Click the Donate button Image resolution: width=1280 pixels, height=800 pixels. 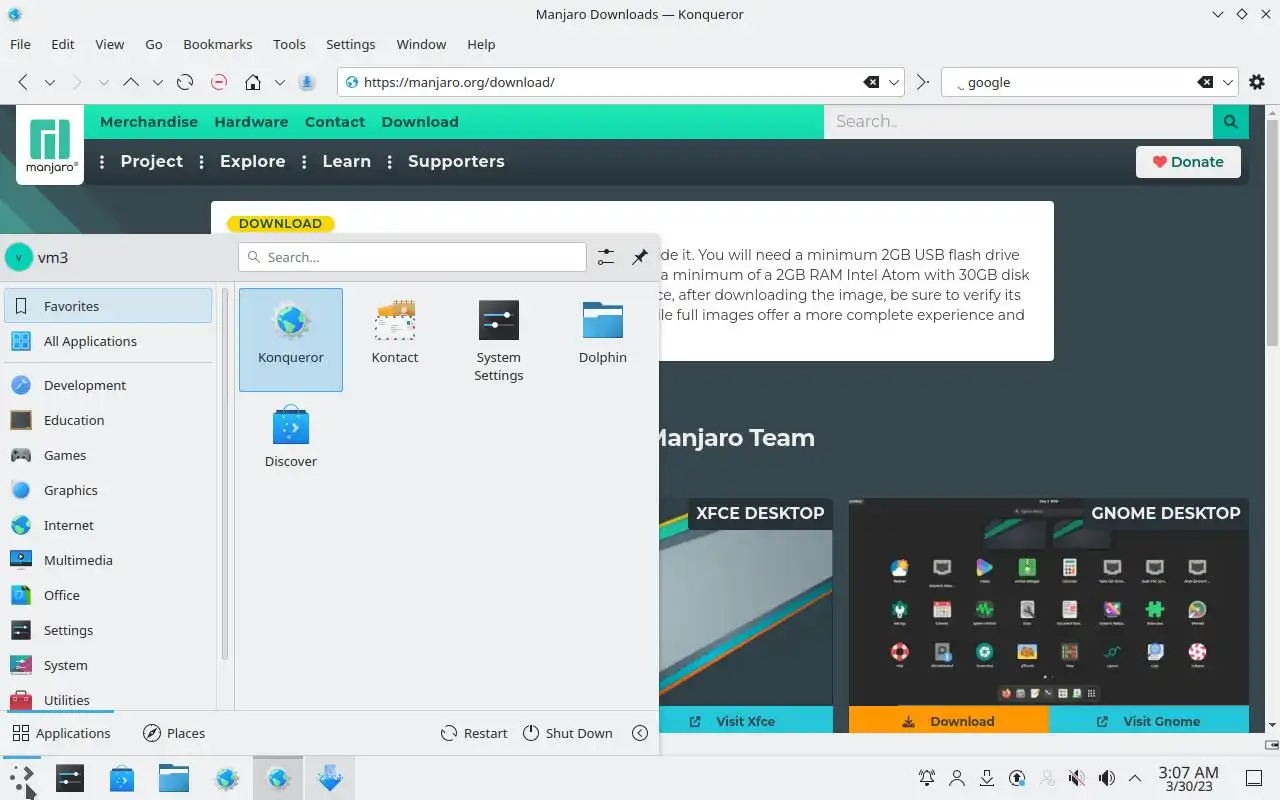click(x=1188, y=162)
